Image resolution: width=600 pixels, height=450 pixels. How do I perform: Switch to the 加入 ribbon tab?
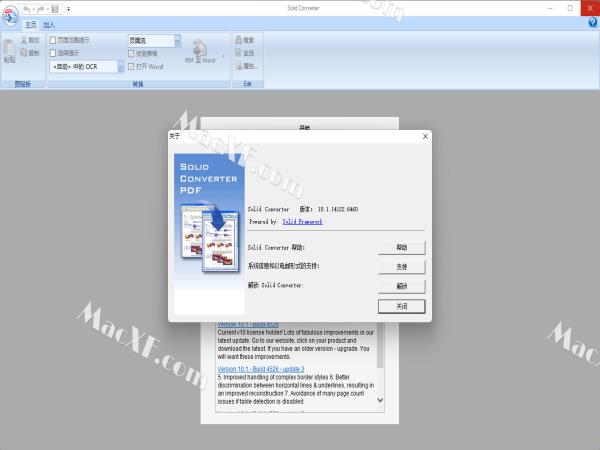pyautogui.click(x=49, y=25)
